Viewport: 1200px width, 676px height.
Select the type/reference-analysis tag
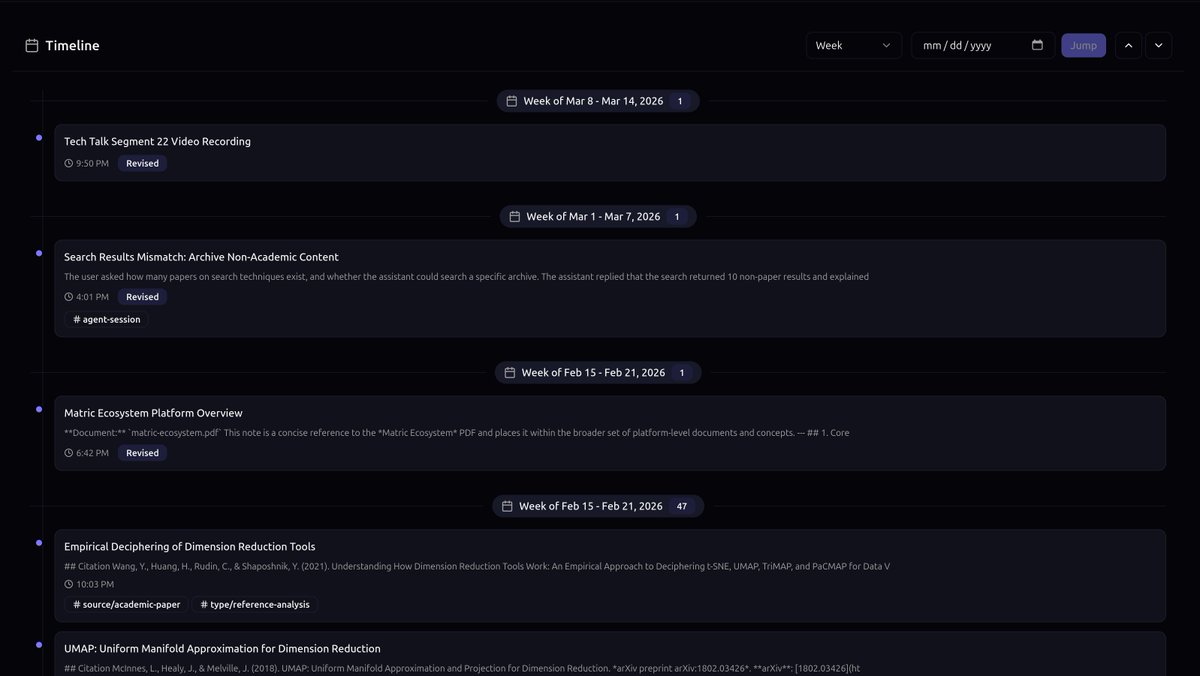tap(255, 605)
